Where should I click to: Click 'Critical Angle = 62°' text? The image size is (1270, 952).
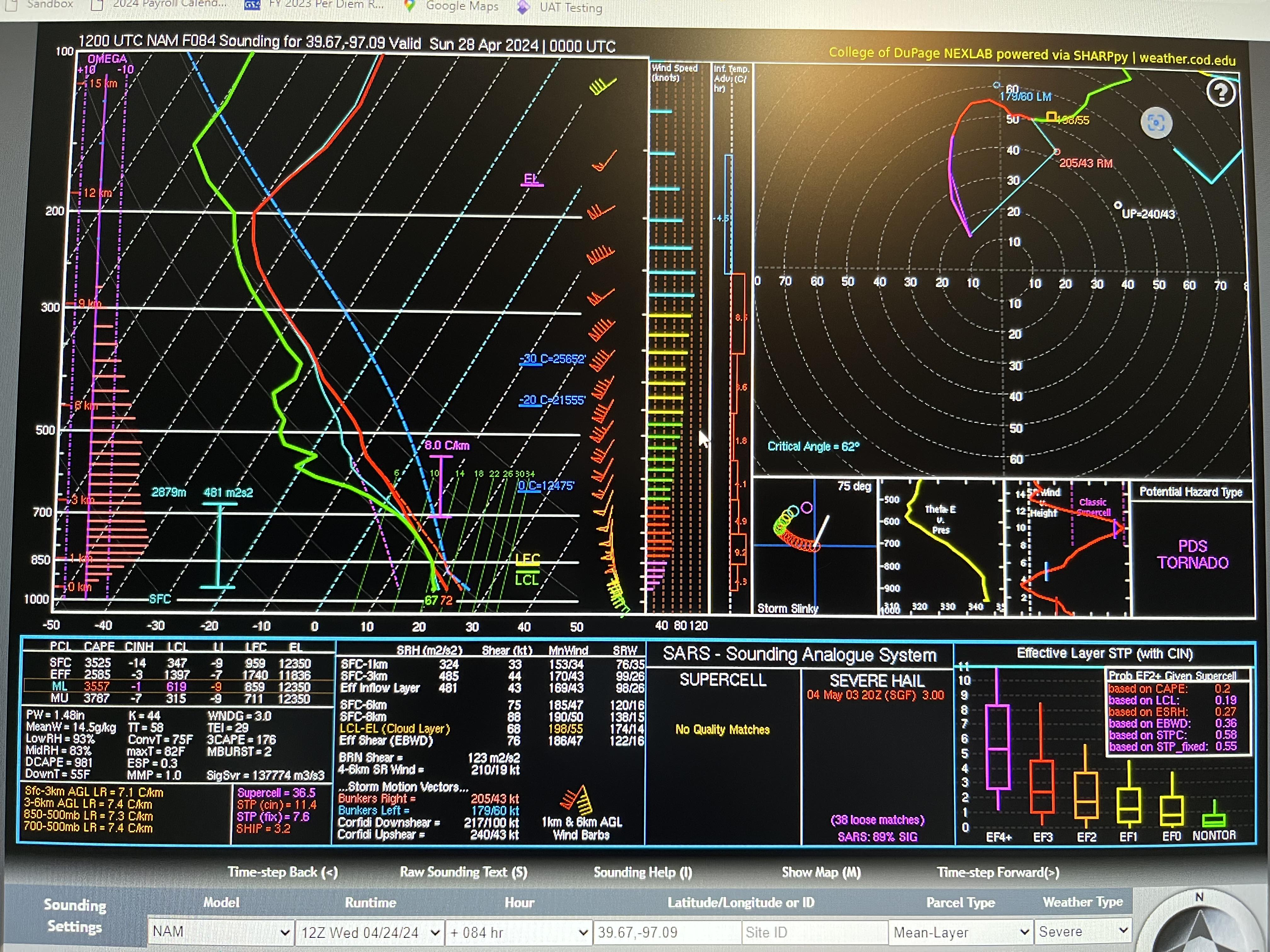814,446
